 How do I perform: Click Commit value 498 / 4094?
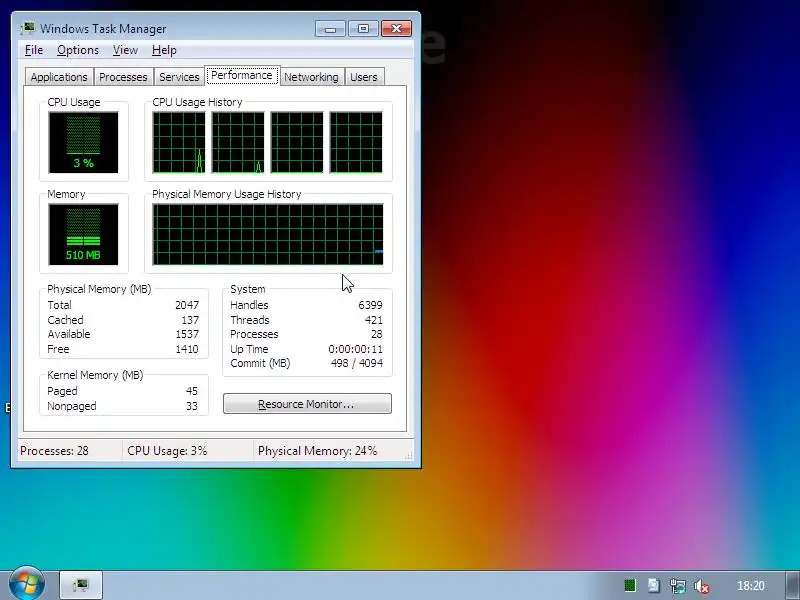point(357,363)
